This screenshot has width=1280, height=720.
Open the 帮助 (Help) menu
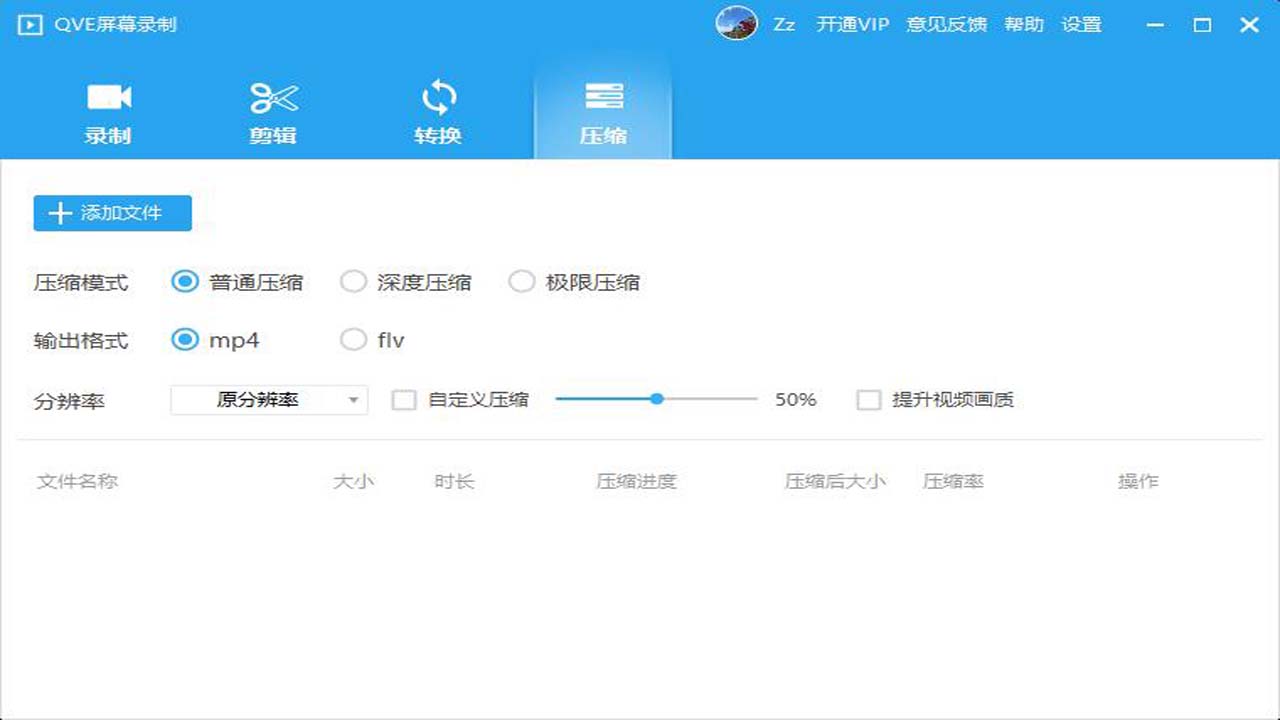click(x=1023, y=24)
